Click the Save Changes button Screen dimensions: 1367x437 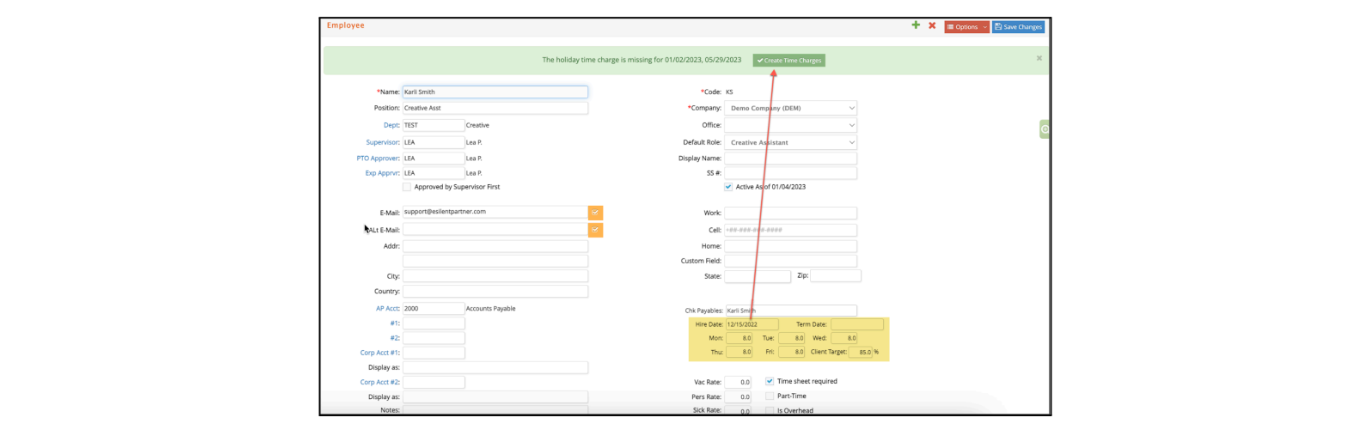point(1018,27)
